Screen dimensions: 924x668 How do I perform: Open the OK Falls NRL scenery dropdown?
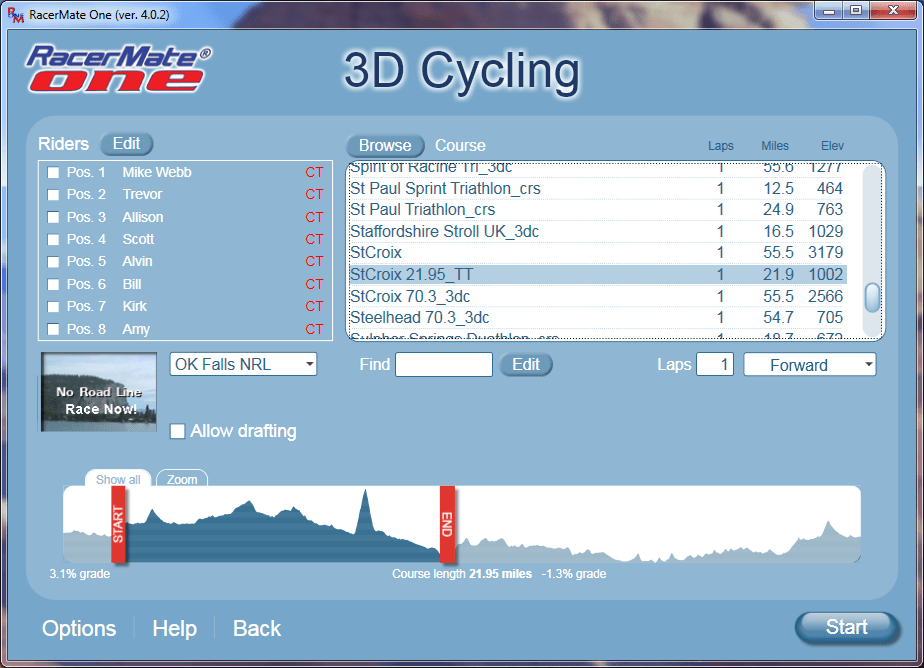(243, 364)
